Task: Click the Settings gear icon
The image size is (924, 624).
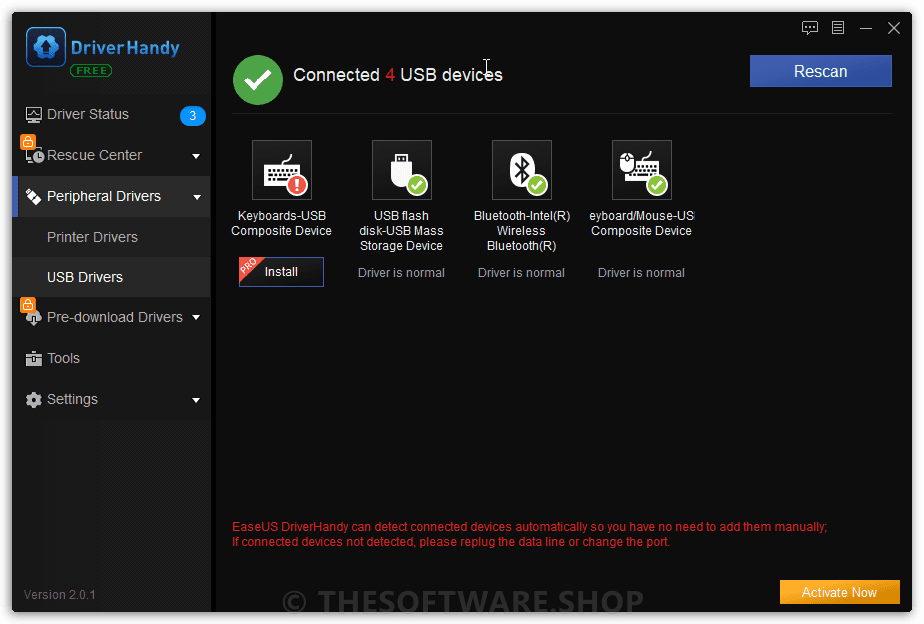Action: point(34,400)
